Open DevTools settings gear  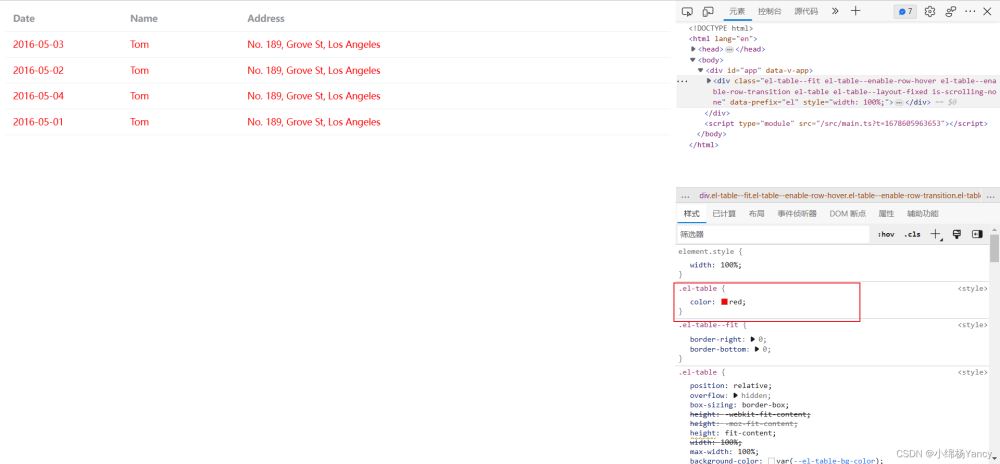[x=930, y=11]
